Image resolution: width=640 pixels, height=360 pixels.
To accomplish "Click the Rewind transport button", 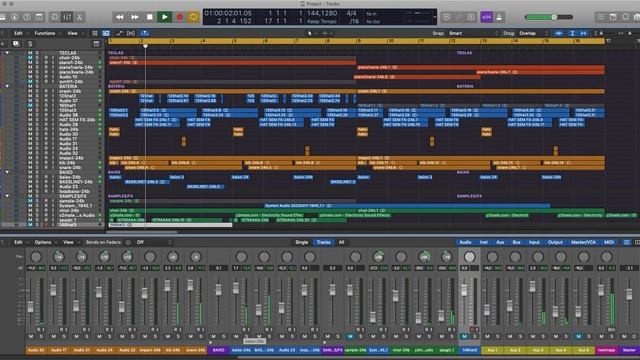I will click(120, 17).
